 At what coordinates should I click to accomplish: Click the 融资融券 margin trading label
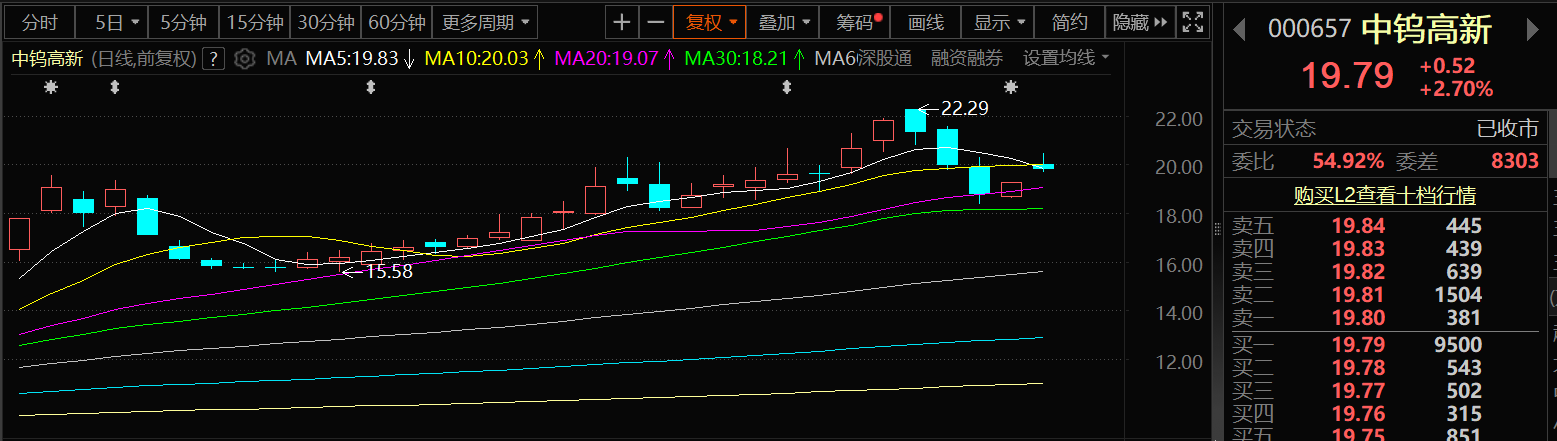(x=966, y=59)
